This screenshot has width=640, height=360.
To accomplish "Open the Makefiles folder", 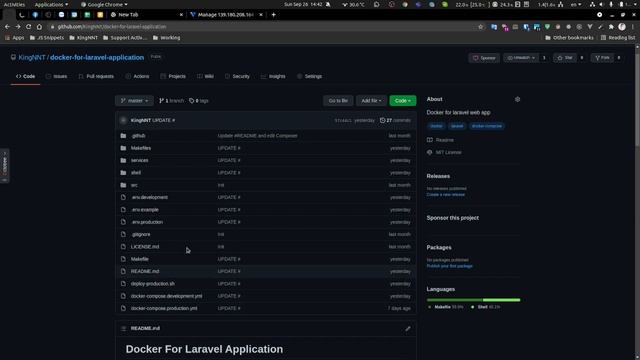I will [x=141, y=148].
